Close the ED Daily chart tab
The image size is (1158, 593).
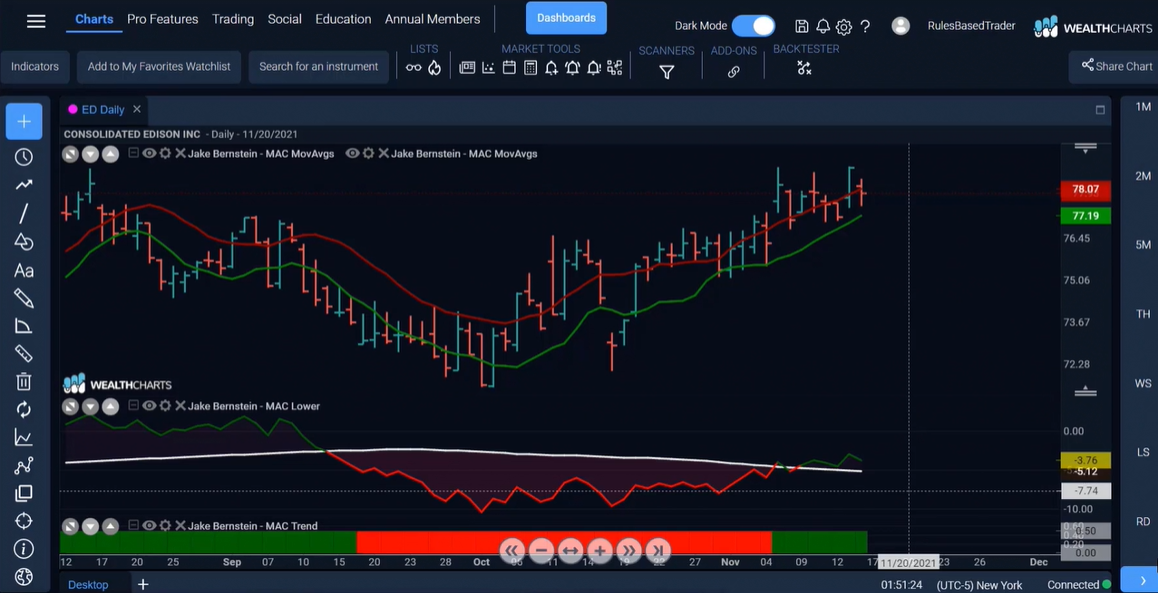(137, 109)
